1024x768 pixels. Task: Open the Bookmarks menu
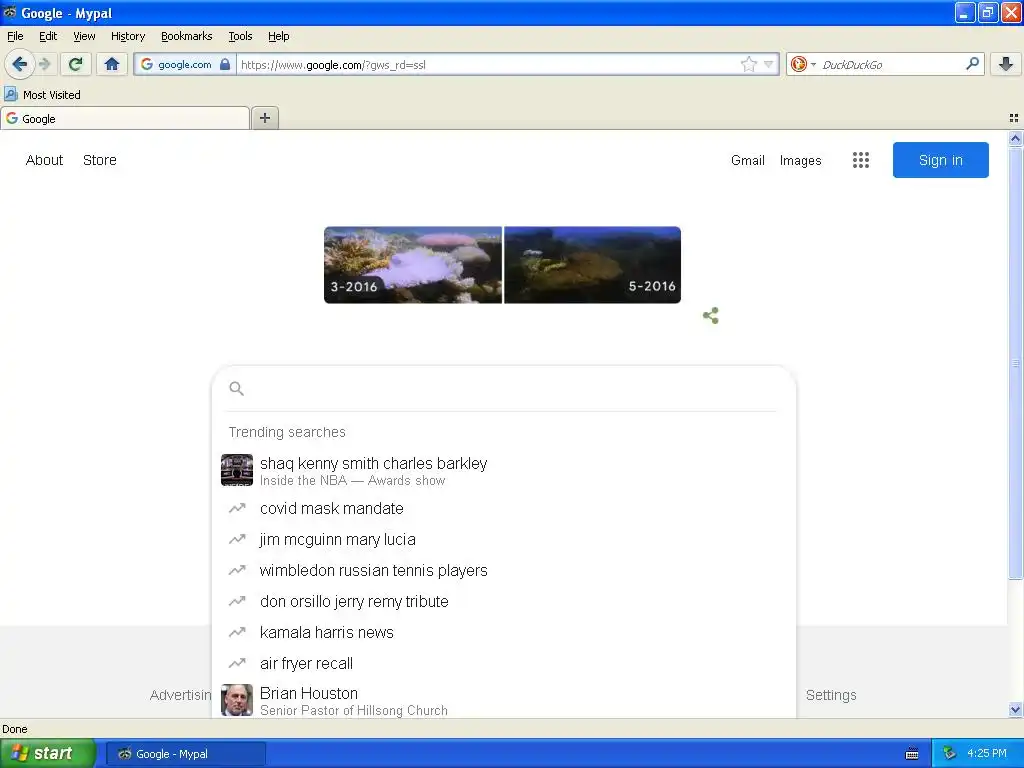186,37
